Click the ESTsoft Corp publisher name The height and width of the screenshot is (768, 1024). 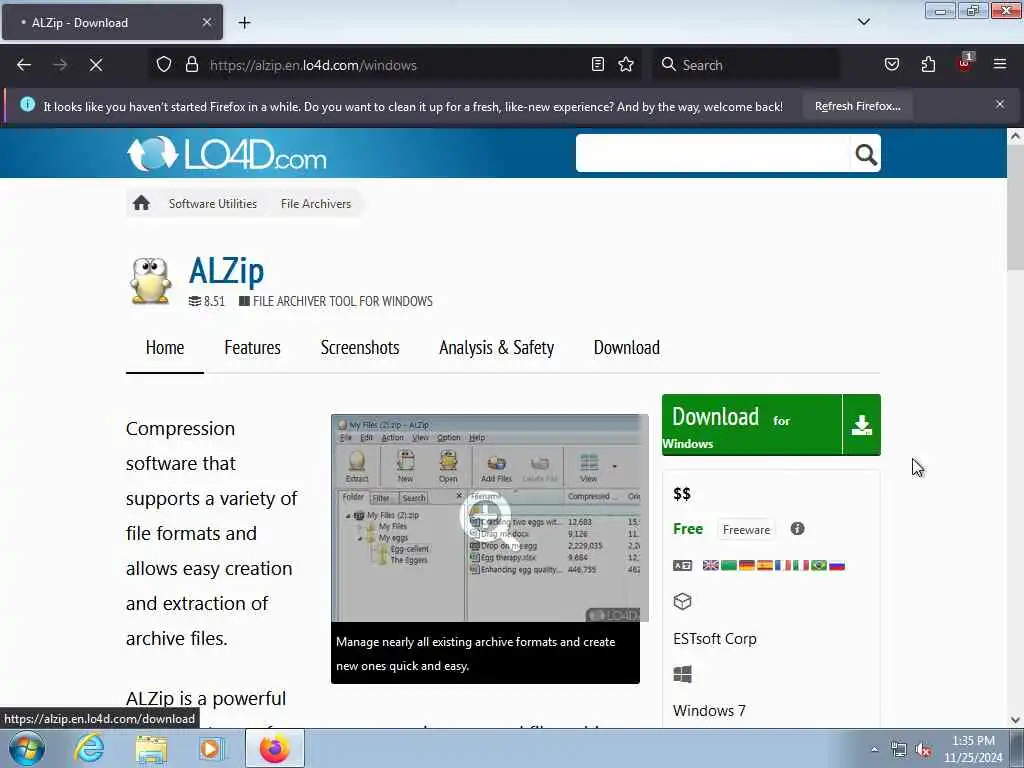[714, 639]
